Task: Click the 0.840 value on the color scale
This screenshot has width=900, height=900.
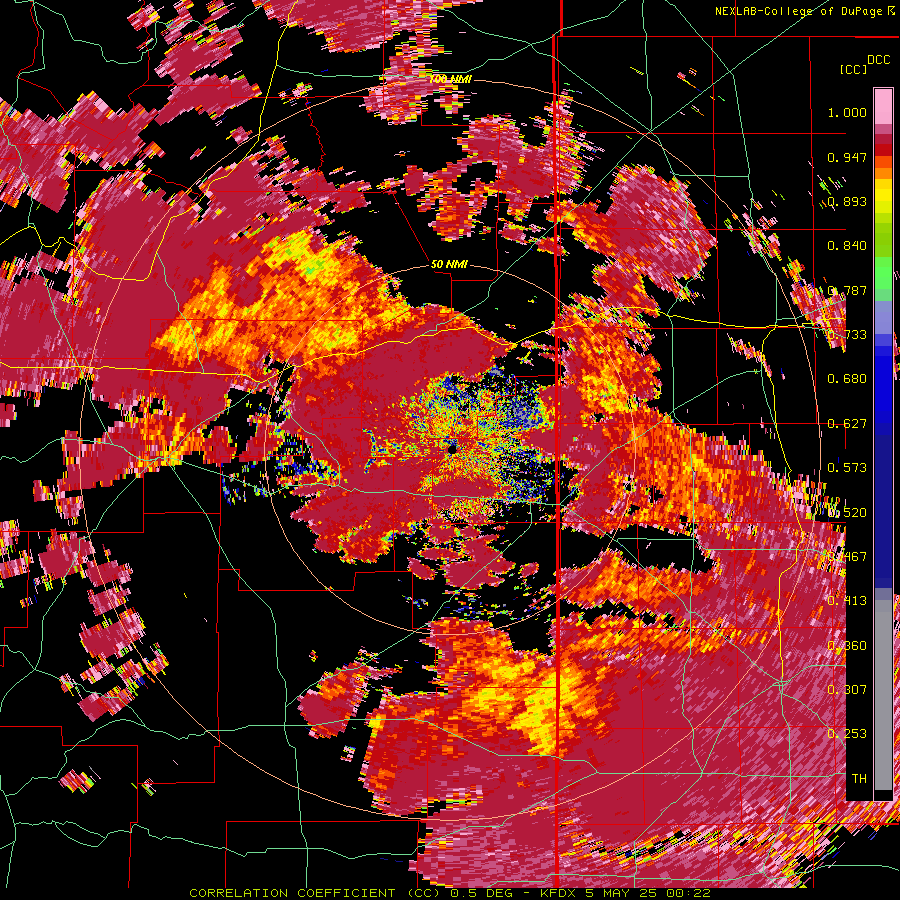Action: (x=847, y=246)
